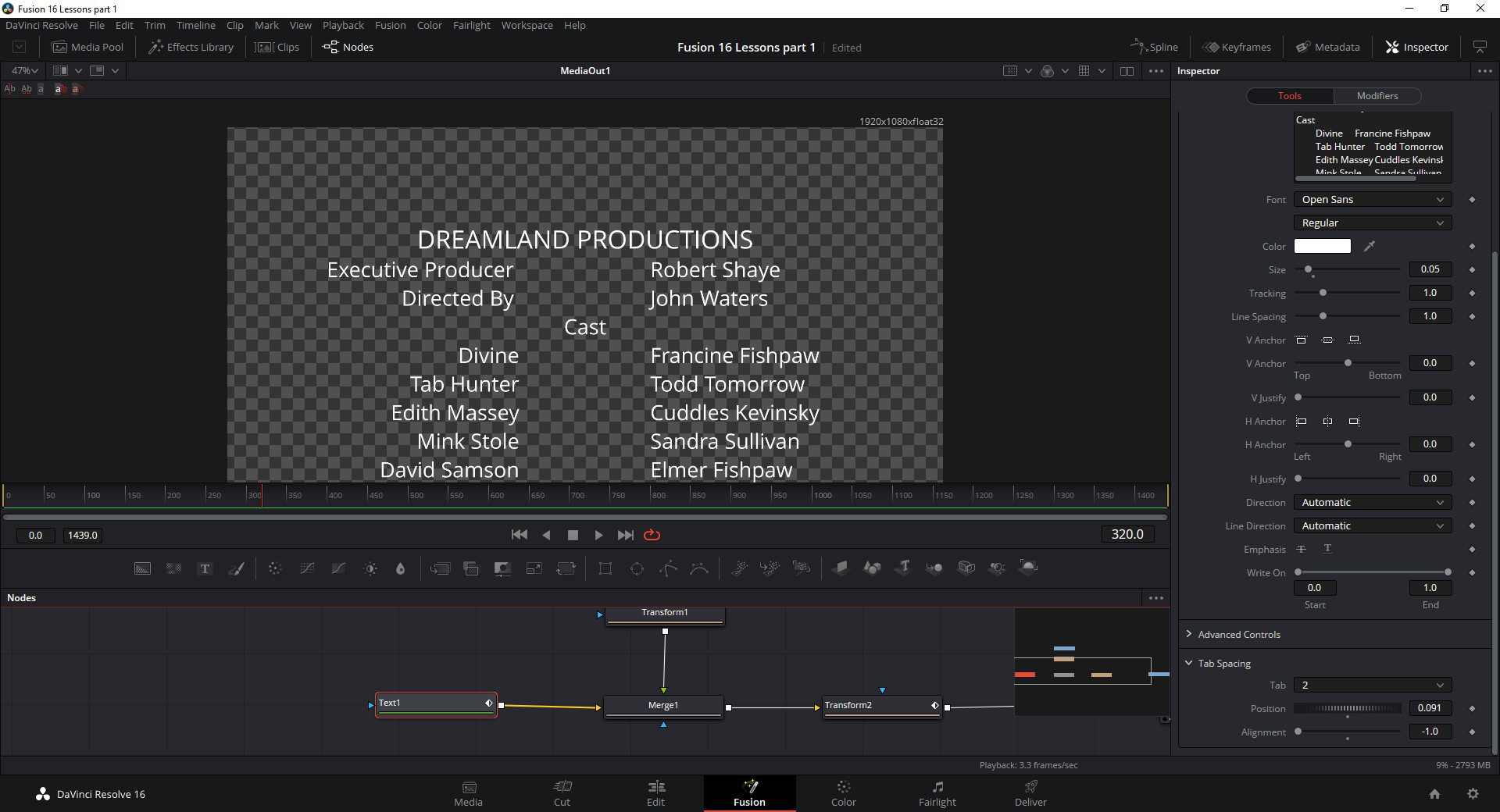Click the current frame field 320.0
Viewport: 1500px width, 812px height.
coord(1127,534)
